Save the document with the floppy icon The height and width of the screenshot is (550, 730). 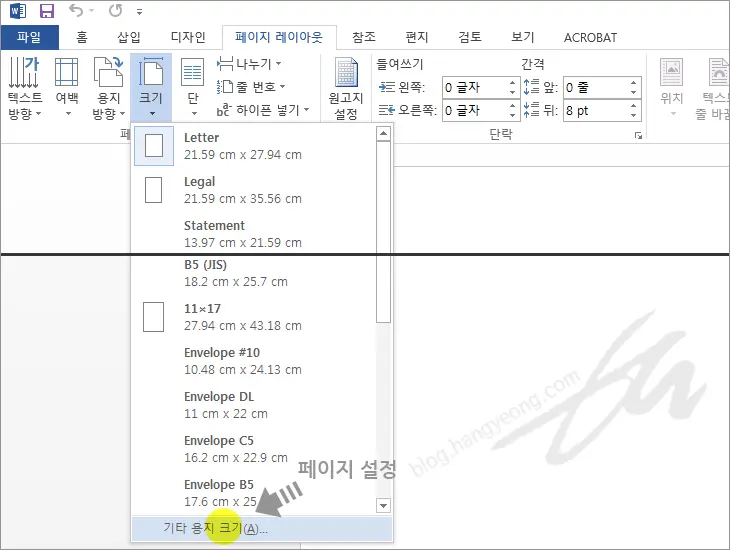[47, 10]
